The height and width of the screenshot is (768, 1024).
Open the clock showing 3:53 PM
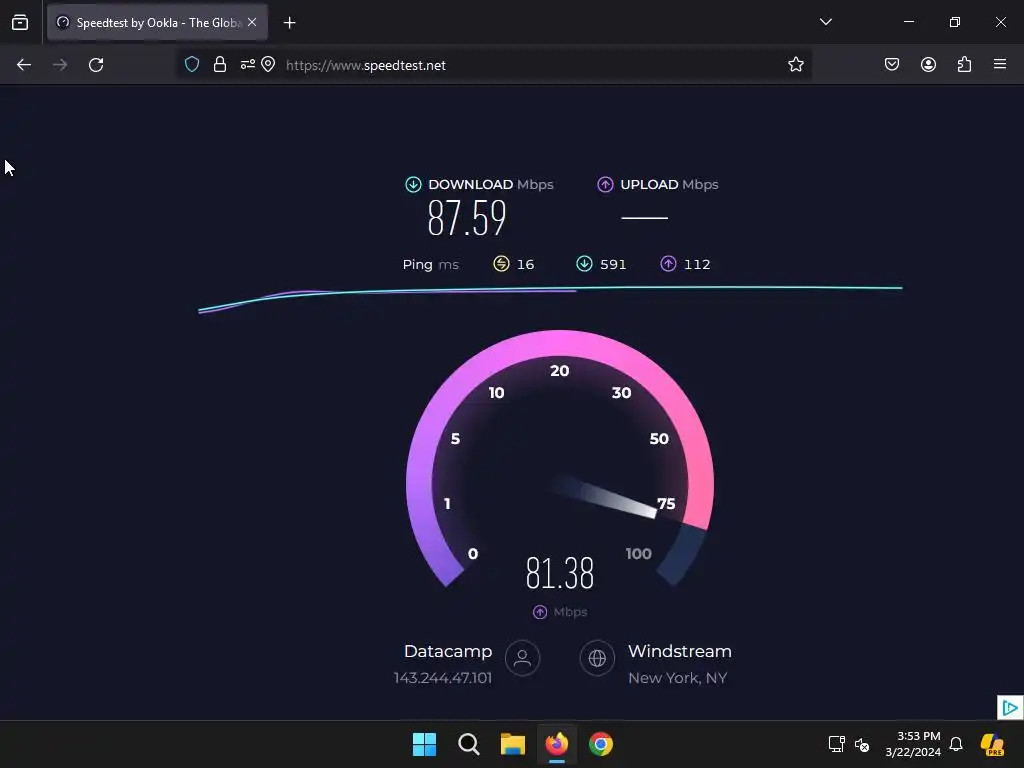click(913, 744)
